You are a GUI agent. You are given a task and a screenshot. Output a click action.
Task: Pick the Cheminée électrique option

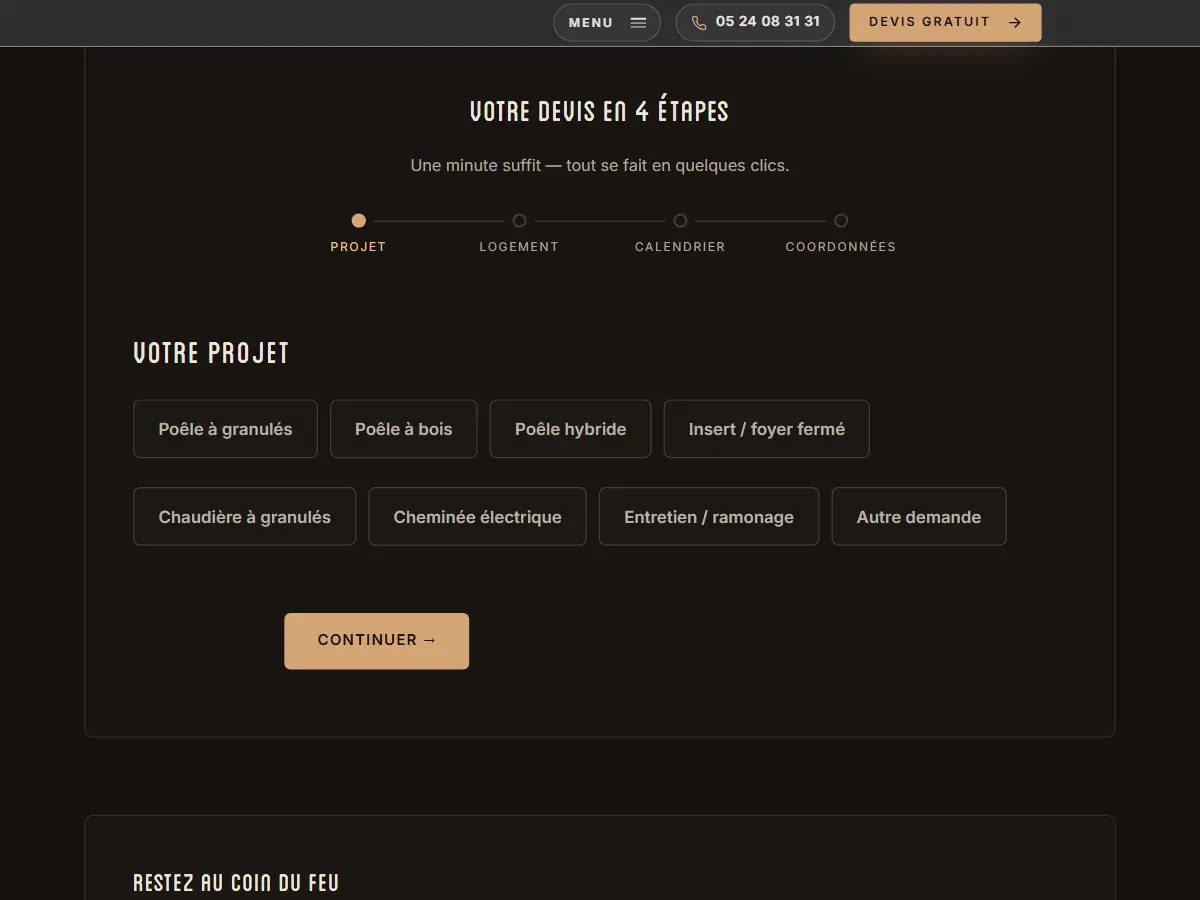point(478,517)
